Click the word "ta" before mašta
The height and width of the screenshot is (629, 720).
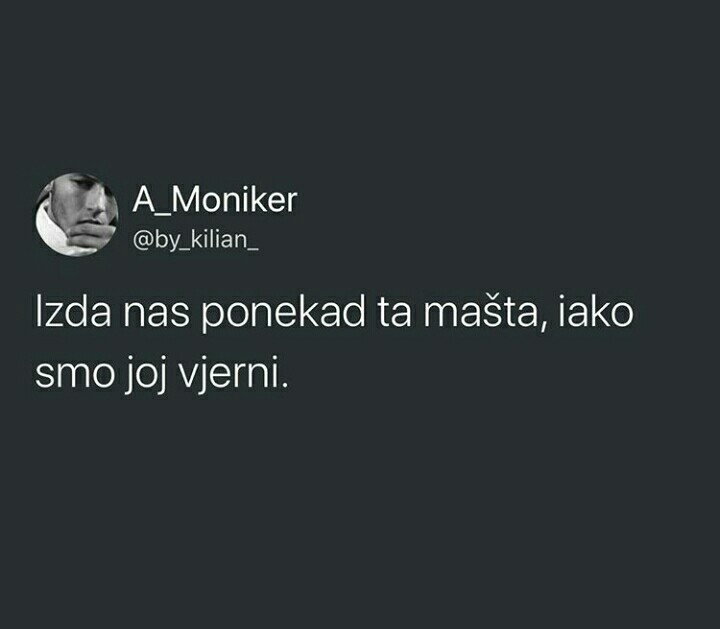point(394,313)
